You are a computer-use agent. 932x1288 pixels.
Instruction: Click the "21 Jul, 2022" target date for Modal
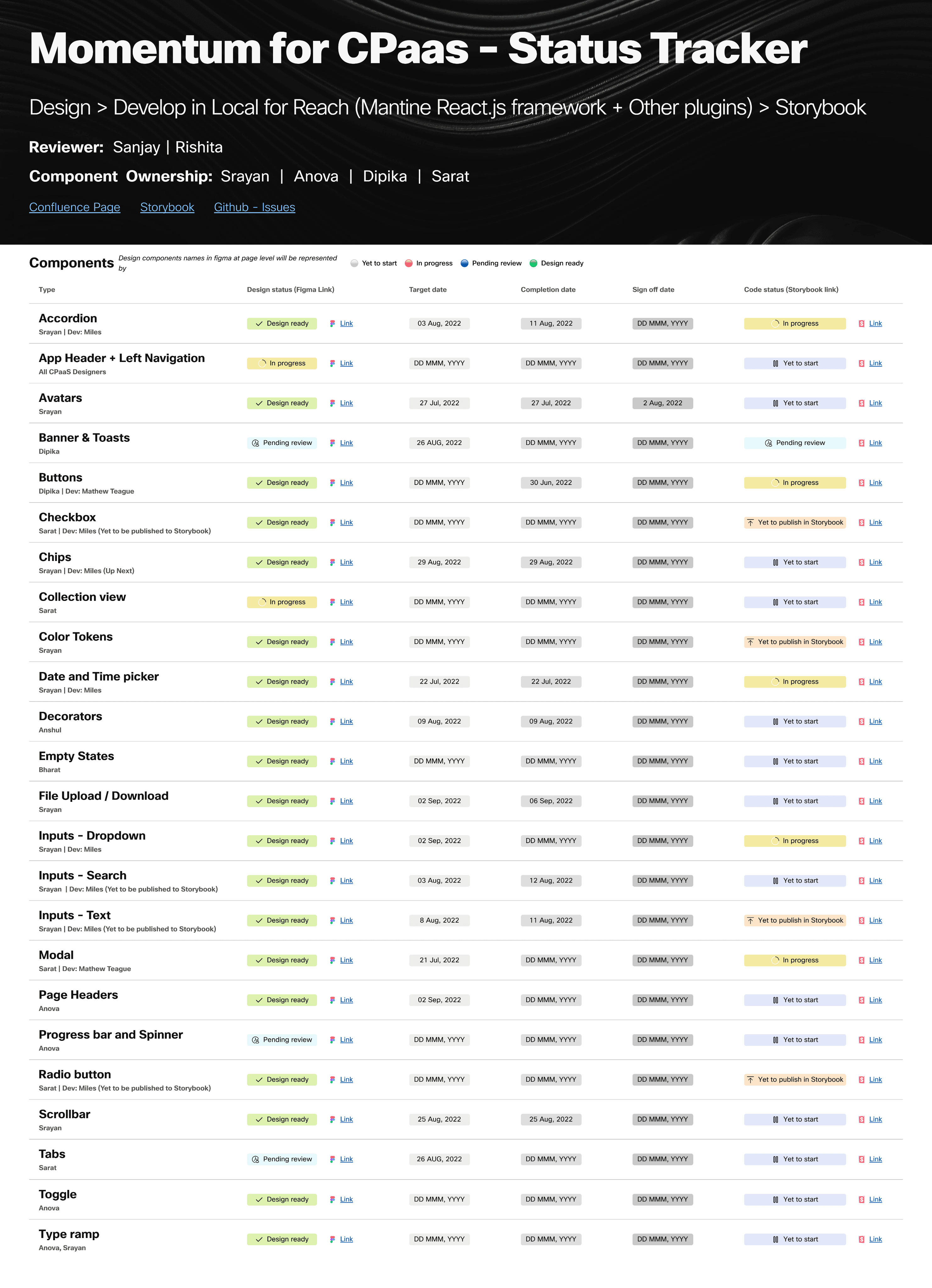[x=439, y=960]
